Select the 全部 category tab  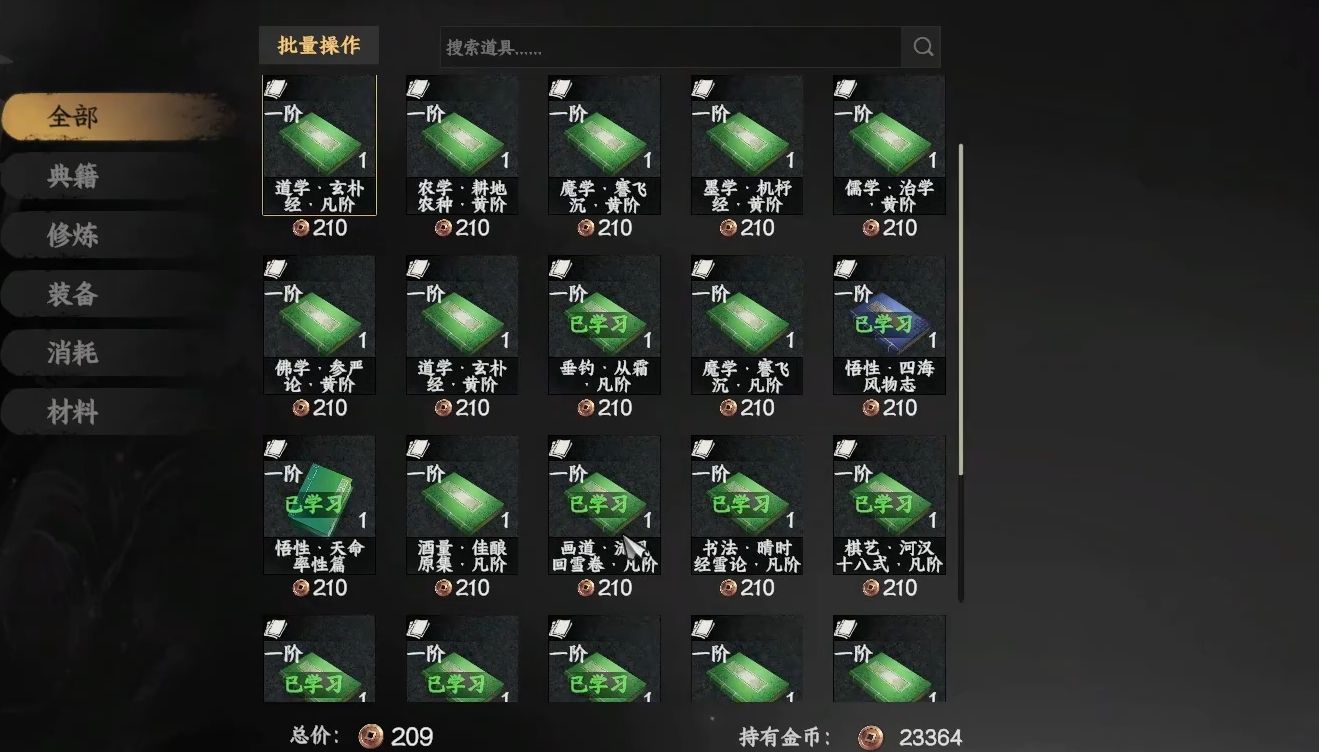click(x=73, y=117)
